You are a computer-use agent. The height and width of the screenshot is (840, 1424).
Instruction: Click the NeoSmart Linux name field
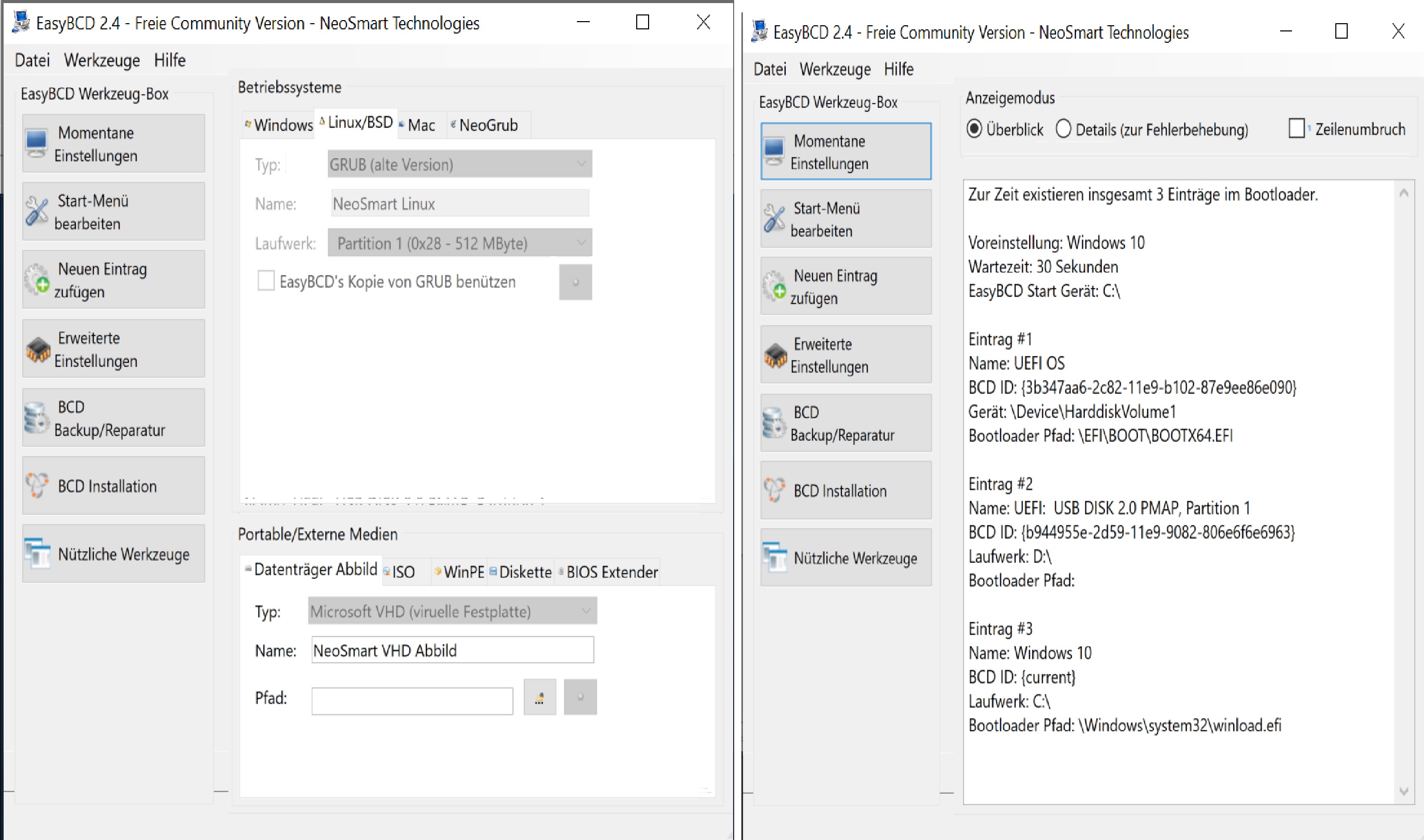[x=460, y=203]
